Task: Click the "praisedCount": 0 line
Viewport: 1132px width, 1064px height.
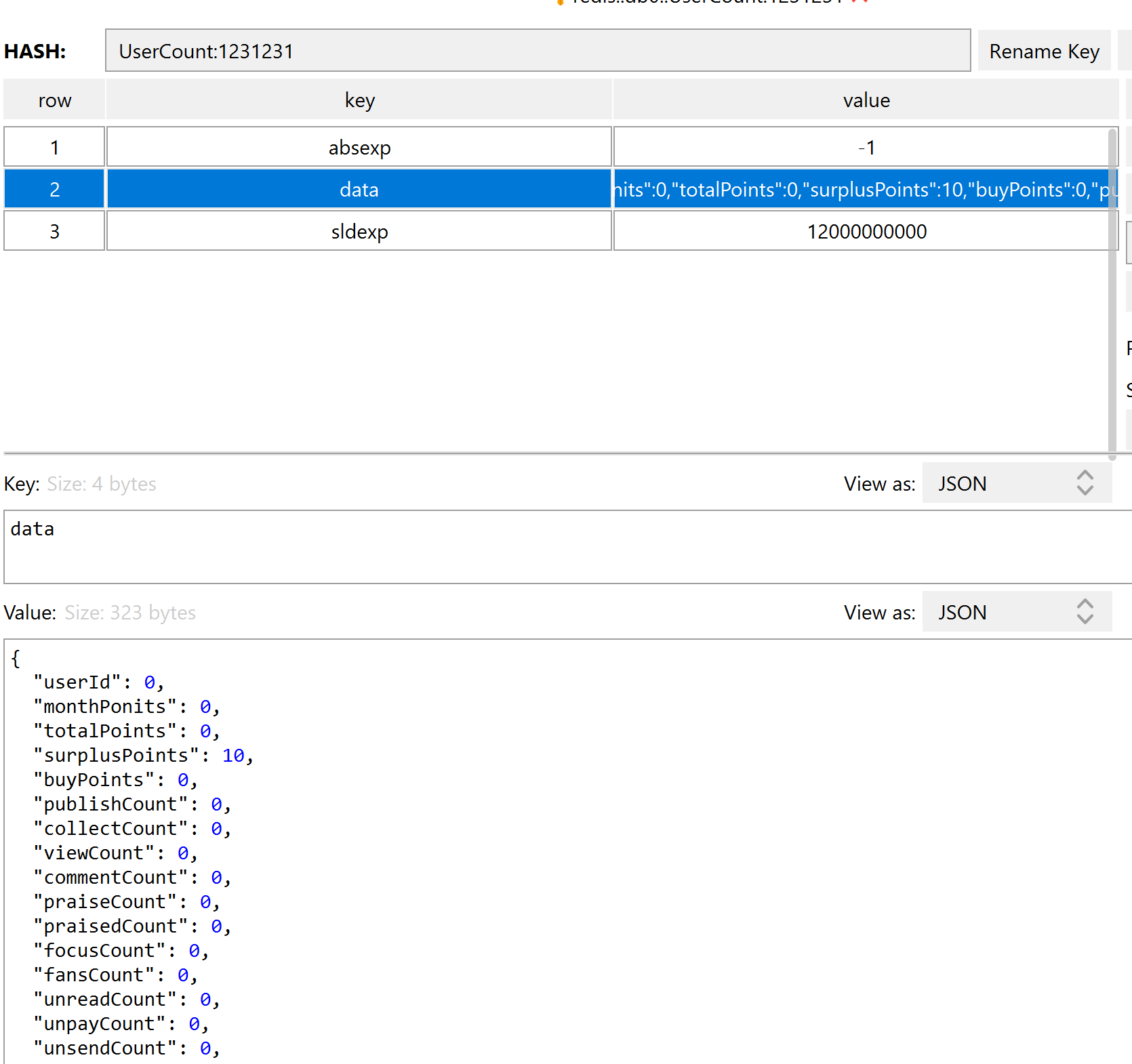Action: [x=132, y=926]
